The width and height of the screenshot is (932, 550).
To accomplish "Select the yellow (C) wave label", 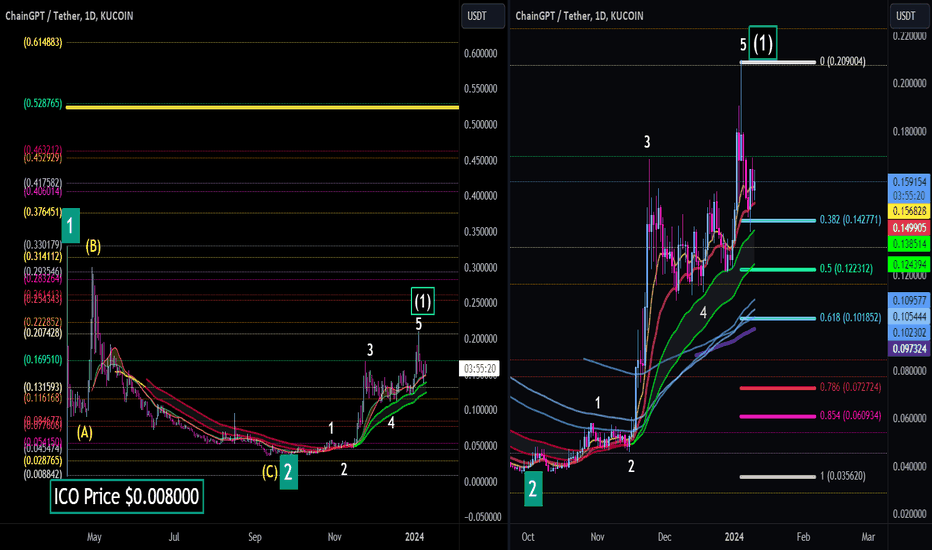I will tap(270, 472).
